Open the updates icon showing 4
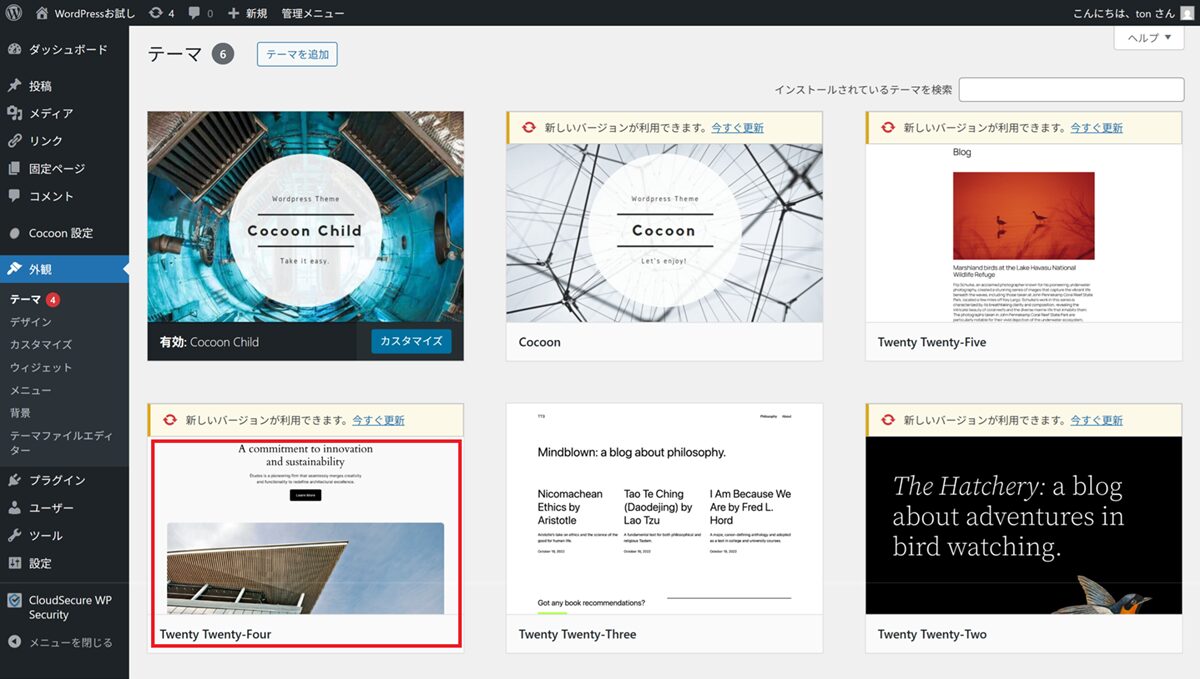The width and height of the screenshot is (1200, 679). click(x=156, y=13)
